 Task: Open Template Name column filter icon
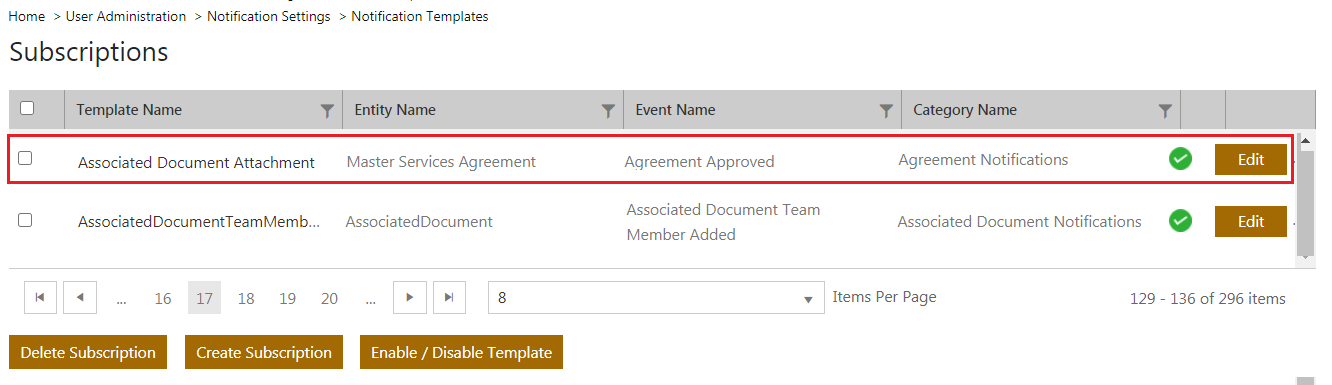point(327,111)
